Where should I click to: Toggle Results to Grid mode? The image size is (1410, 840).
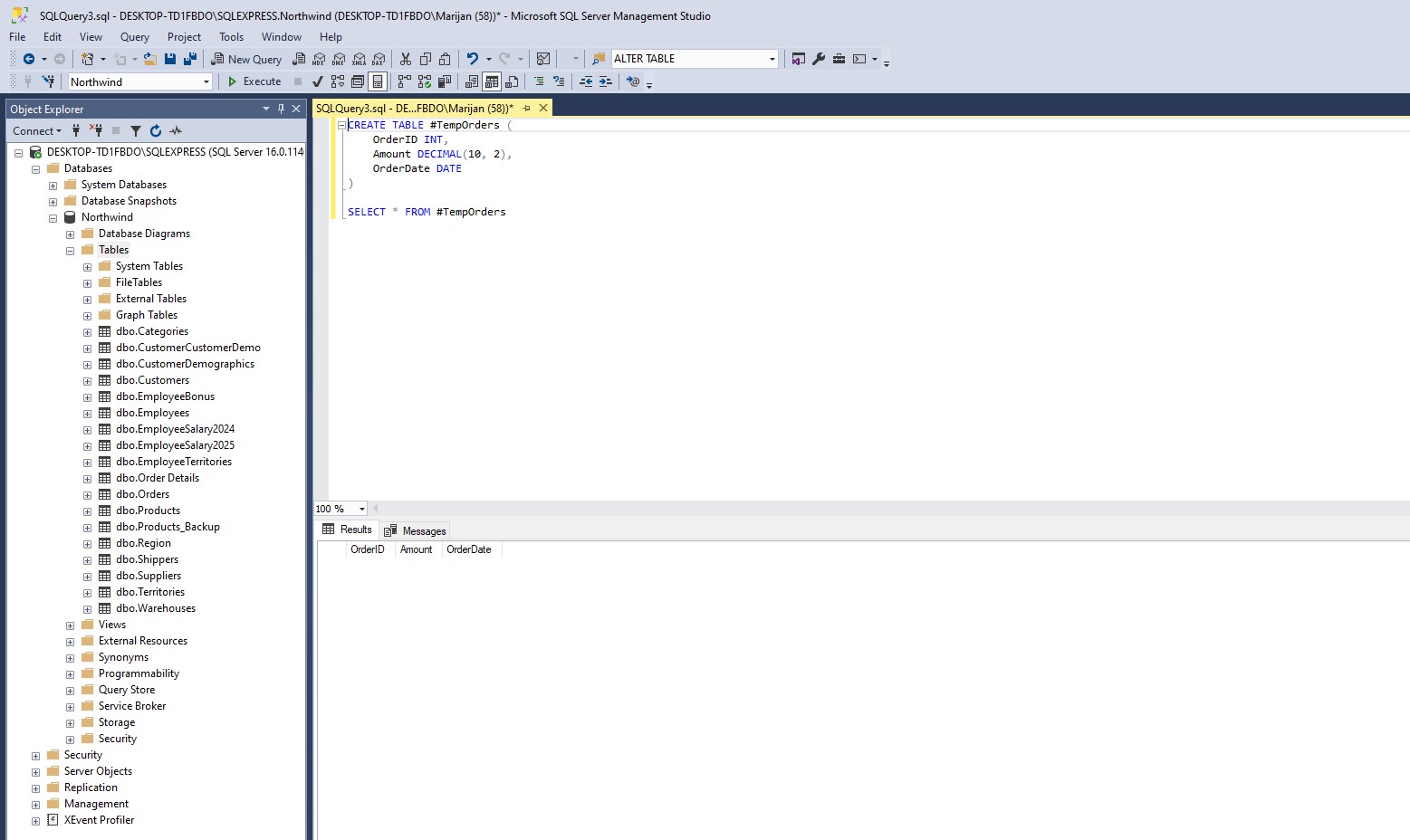tap(492, 81)
